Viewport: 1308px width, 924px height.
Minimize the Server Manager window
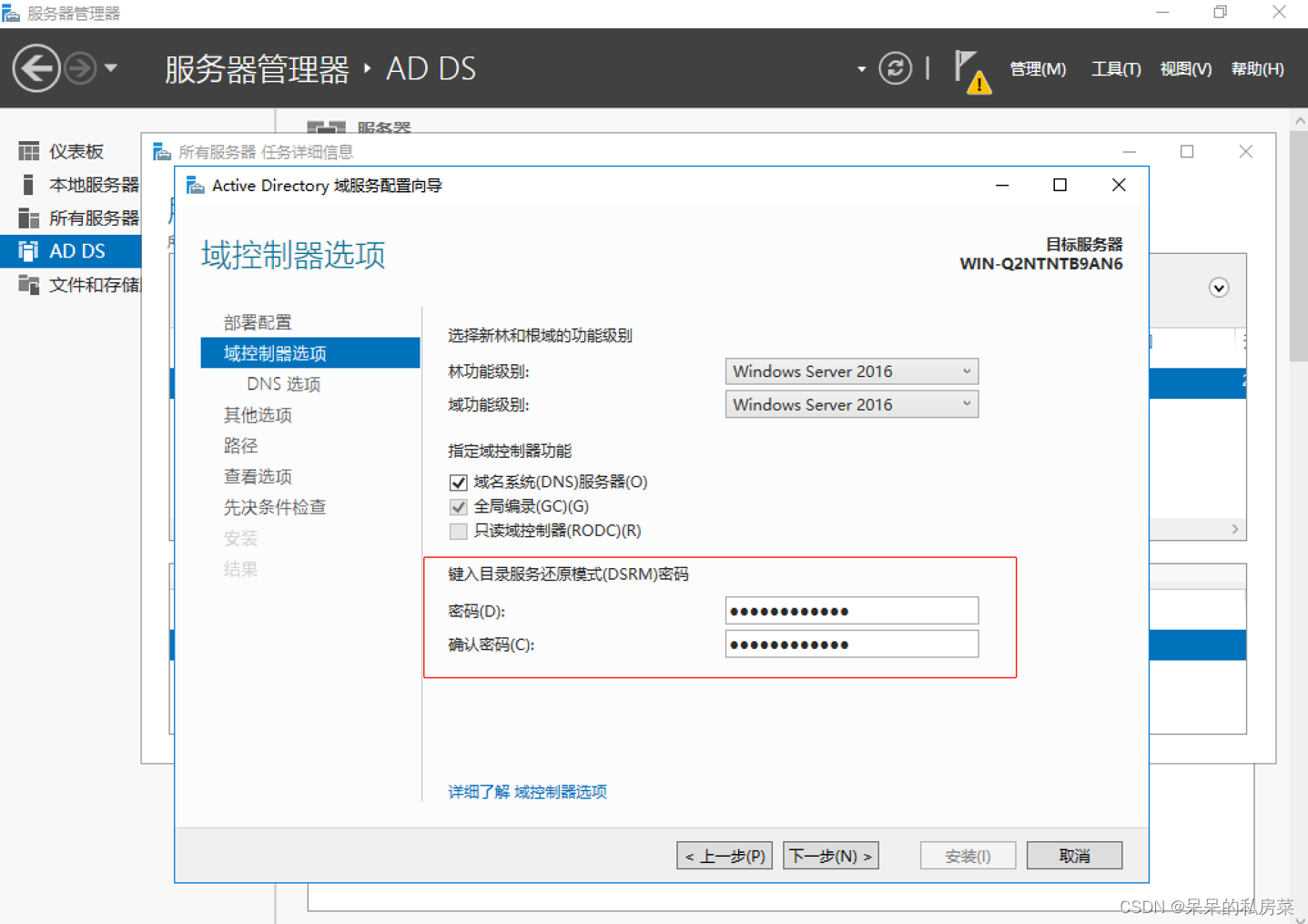(1162, 13)
